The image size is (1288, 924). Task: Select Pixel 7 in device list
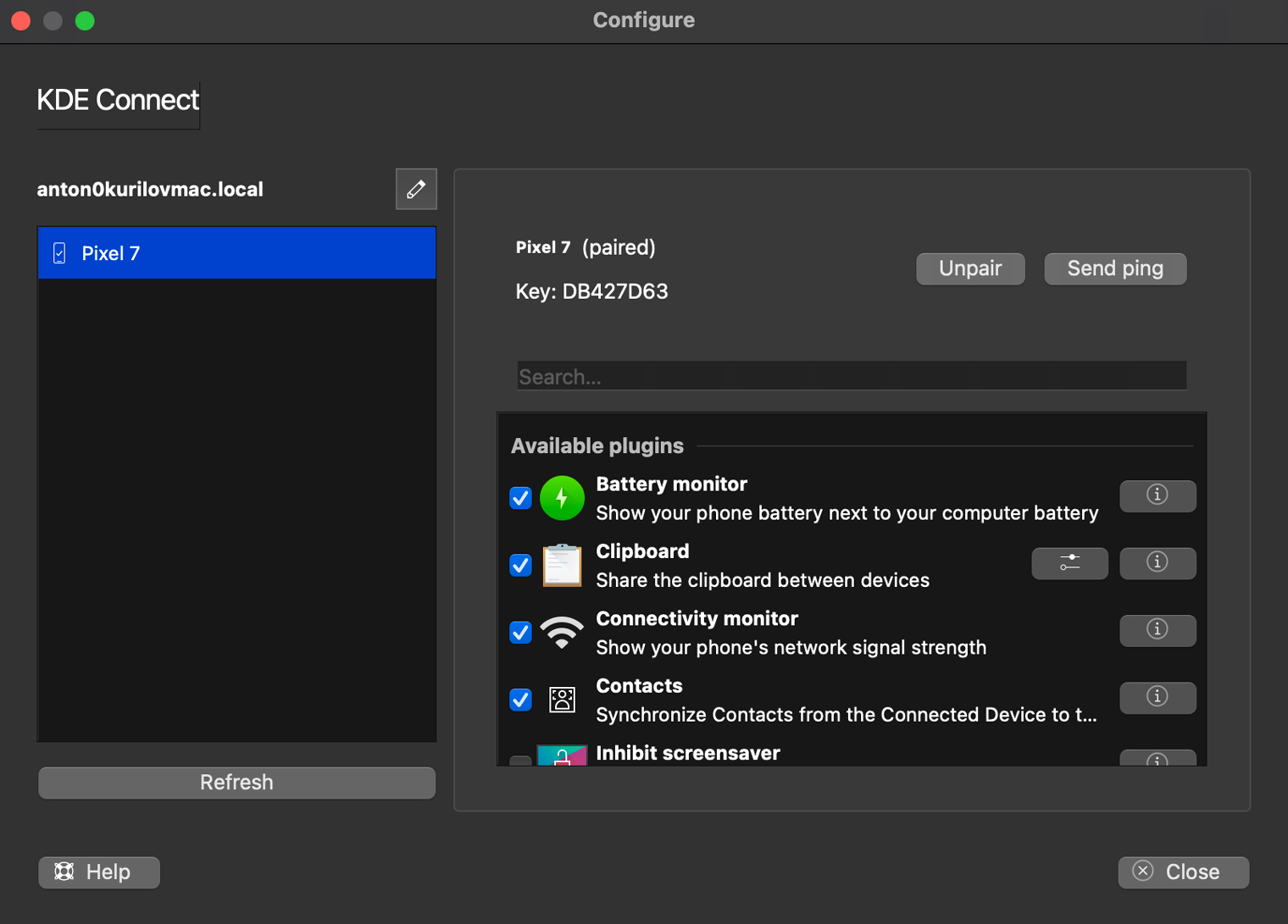point(236,253)
